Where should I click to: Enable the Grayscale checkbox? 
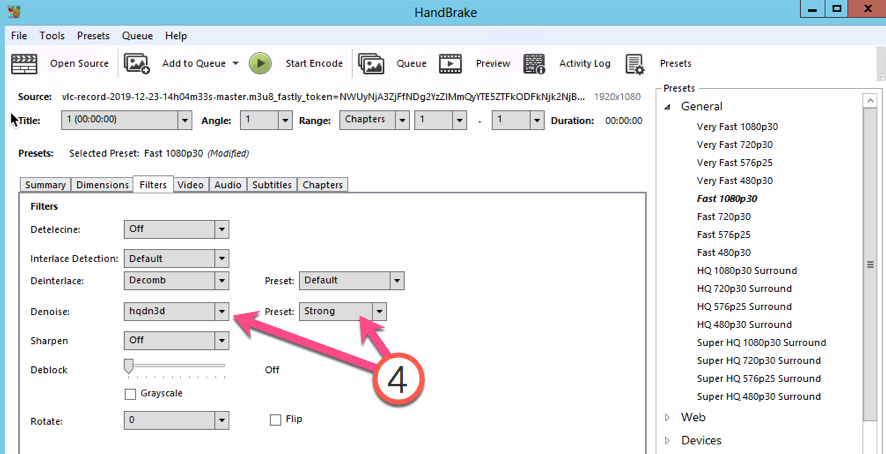tap(130, 394)
